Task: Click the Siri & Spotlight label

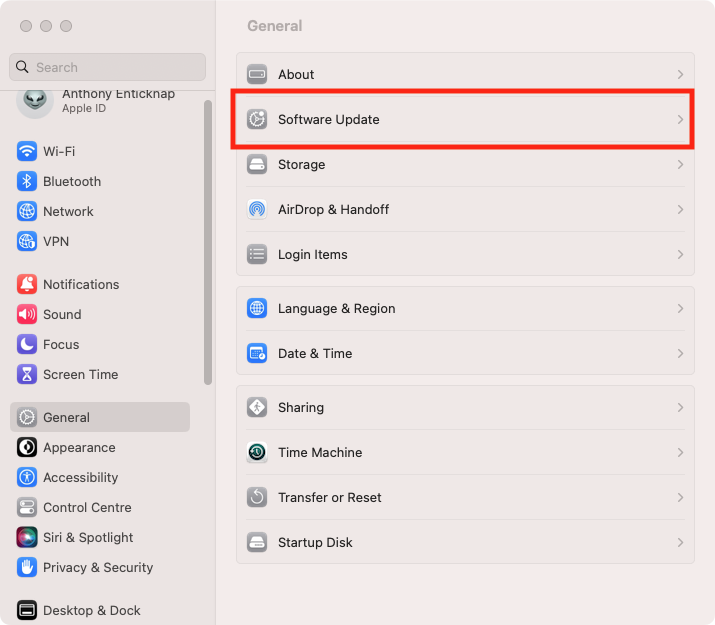Action: [x=88, y=538]
